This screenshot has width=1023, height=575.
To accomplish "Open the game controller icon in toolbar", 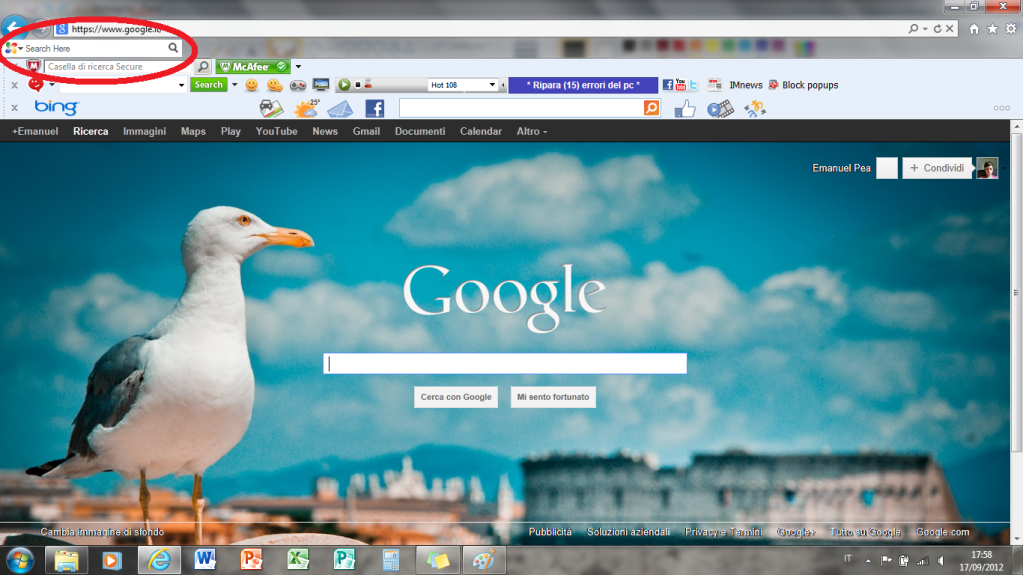I will 298,85.
